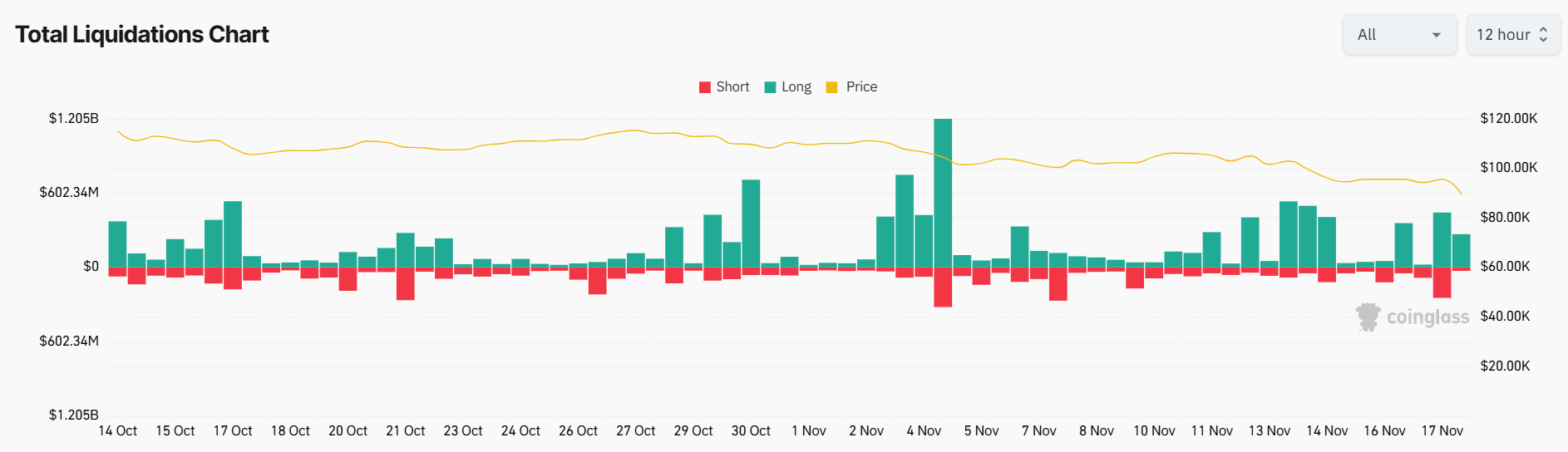Viewport: 1568px width, 452px height.
Task: Click the Total Liquidations Chart title
Action: (142, 34)
